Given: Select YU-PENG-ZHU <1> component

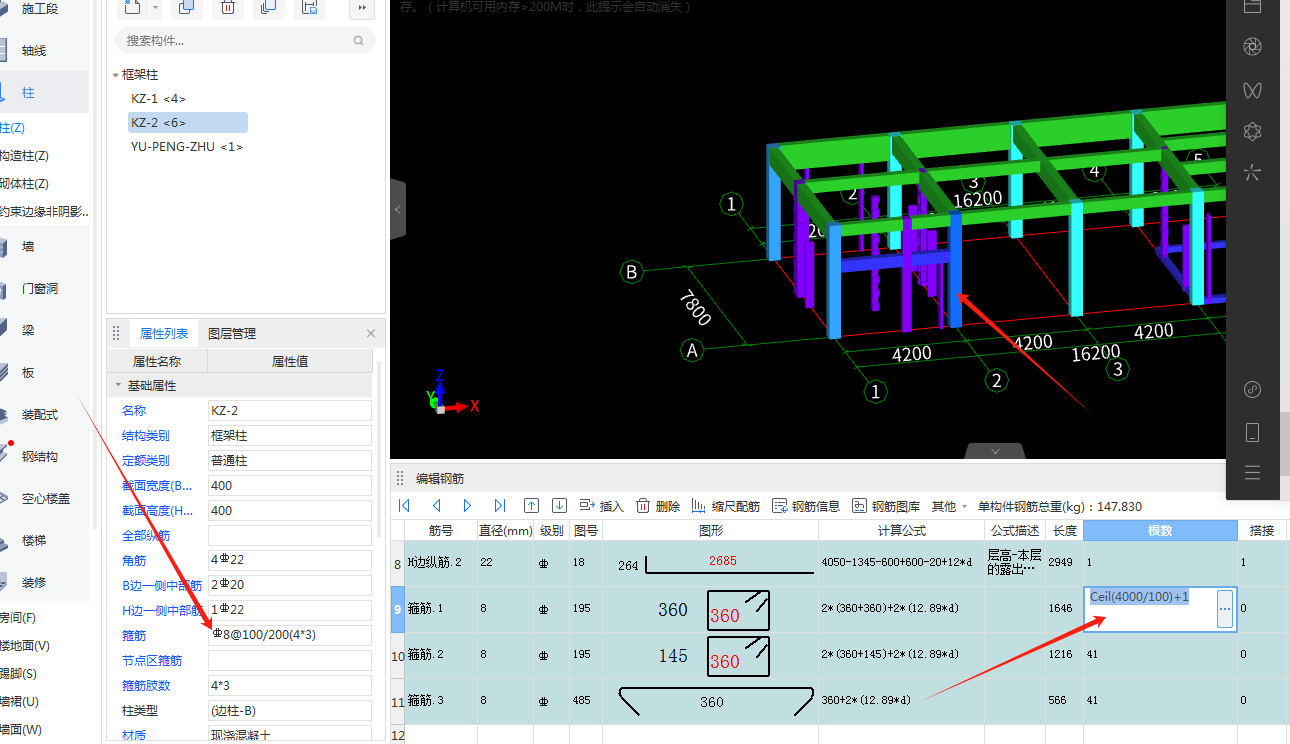Looking at the screenshot, I should click(x=187, y=146).
